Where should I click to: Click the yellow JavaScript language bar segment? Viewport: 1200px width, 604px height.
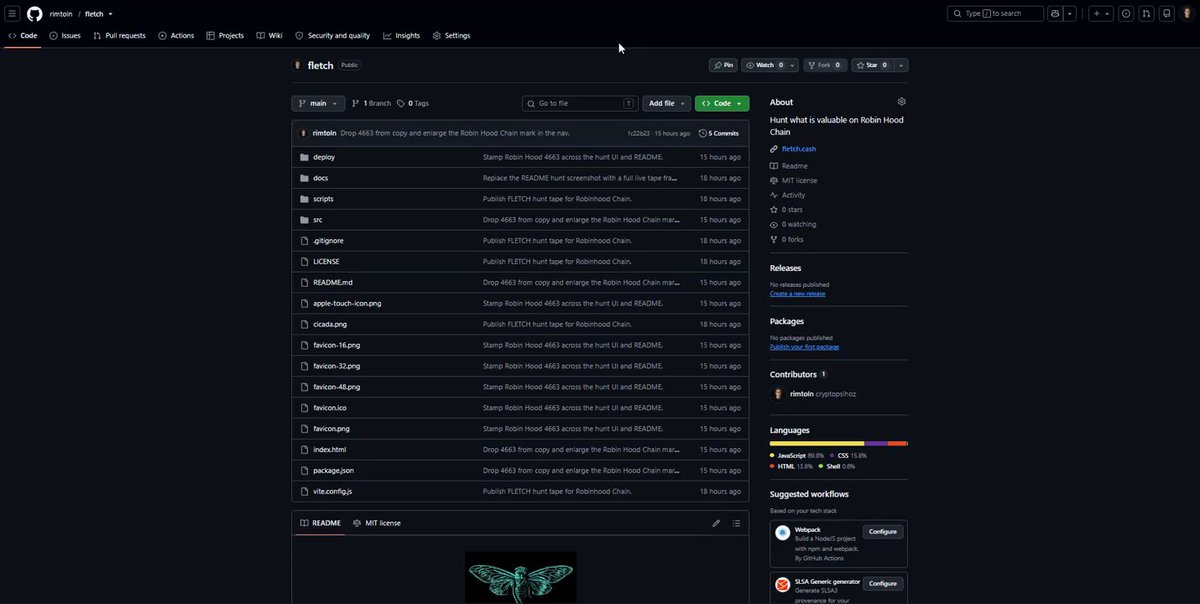[817, 443]
